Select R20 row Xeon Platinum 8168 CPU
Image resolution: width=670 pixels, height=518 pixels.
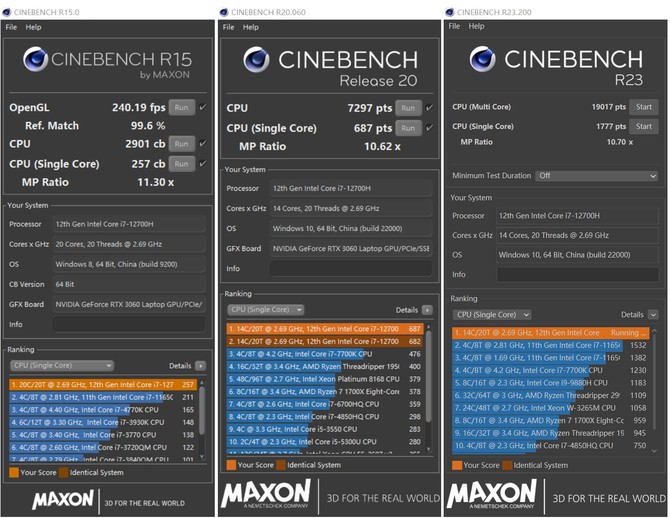point(325,379)
